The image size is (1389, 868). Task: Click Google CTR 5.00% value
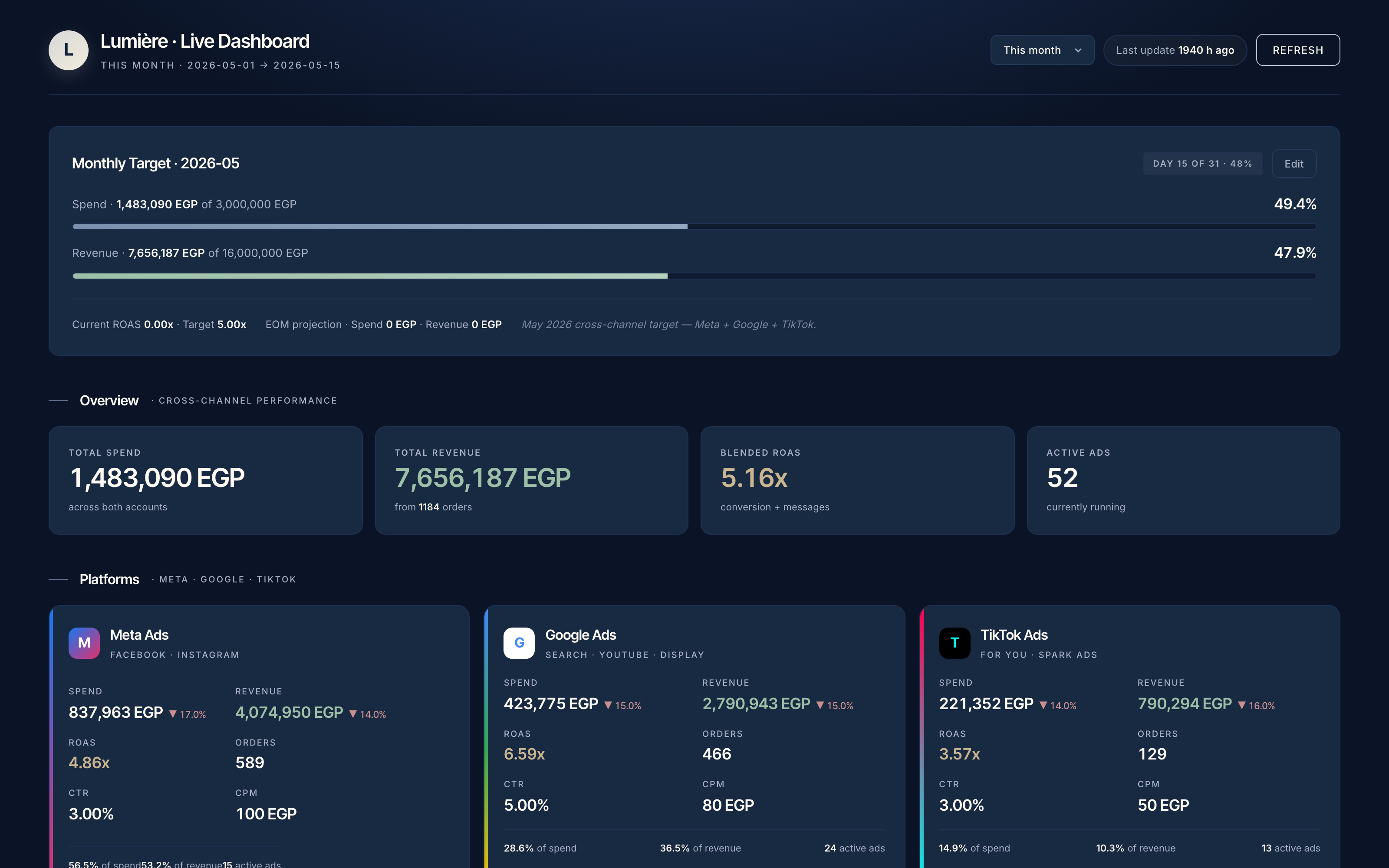click(527, 806)
